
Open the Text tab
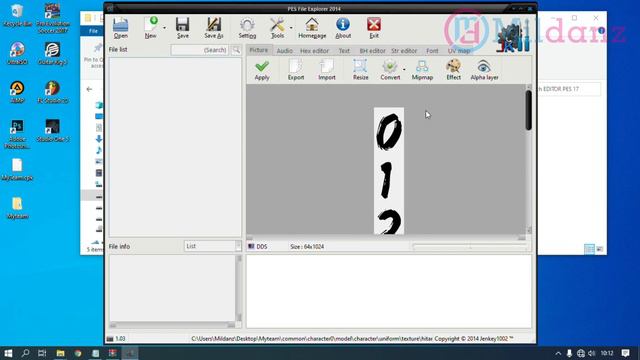(x=344, y=51)
